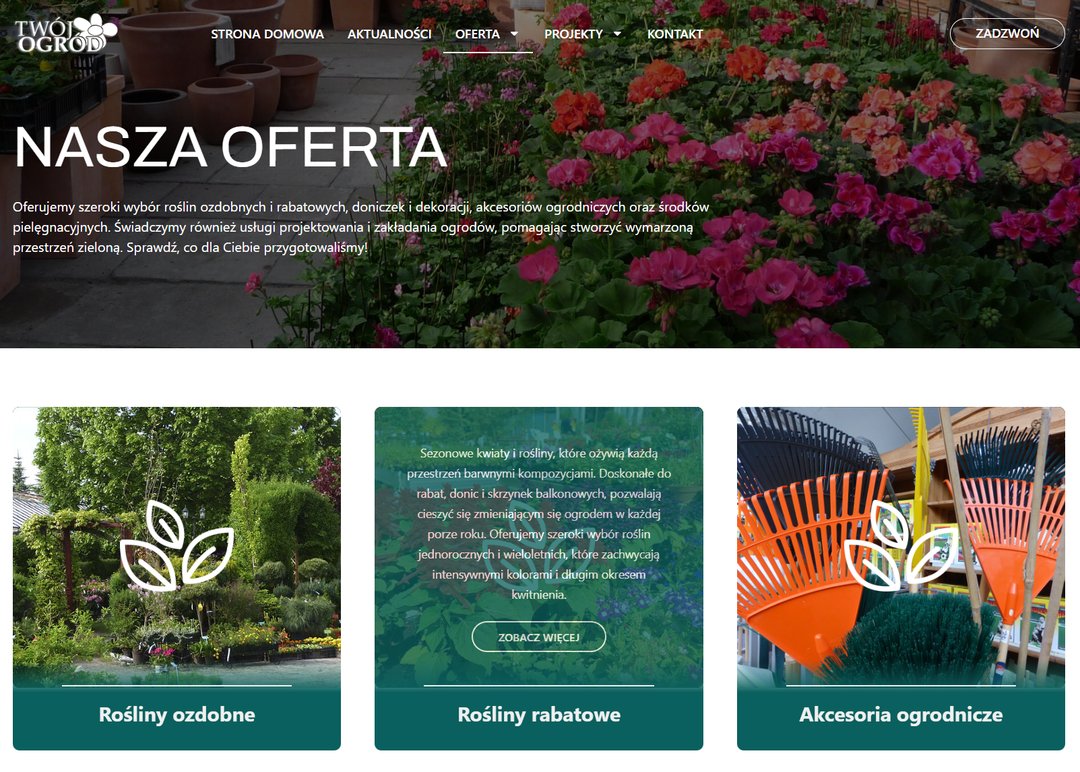Image resolution: width=1080 pixels, height=772 pixels.
Task: Click the Zadzwoń button
Action: (x=1007, y=33)
